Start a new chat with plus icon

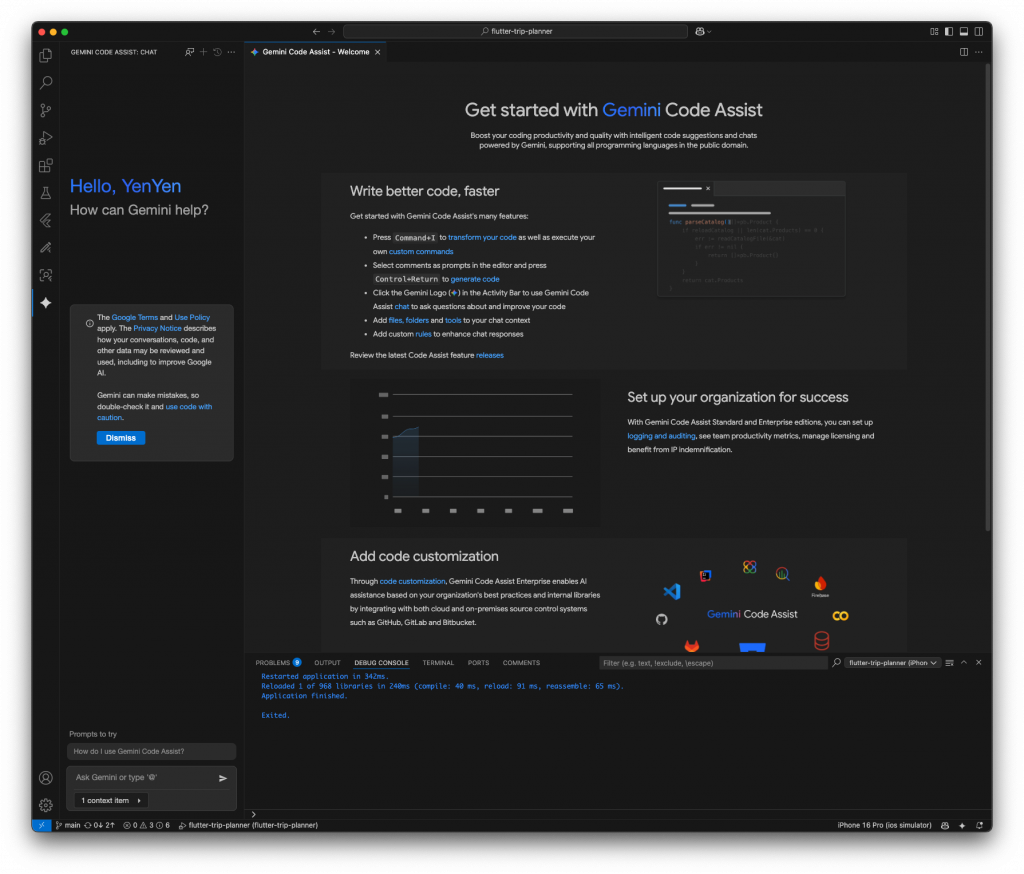[204, 52]
